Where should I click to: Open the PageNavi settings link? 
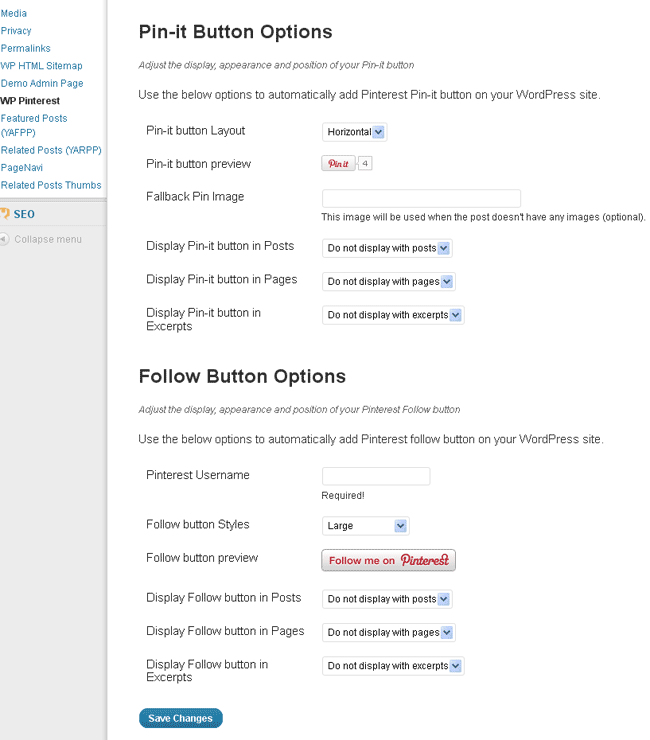click(x=21, y=168)
